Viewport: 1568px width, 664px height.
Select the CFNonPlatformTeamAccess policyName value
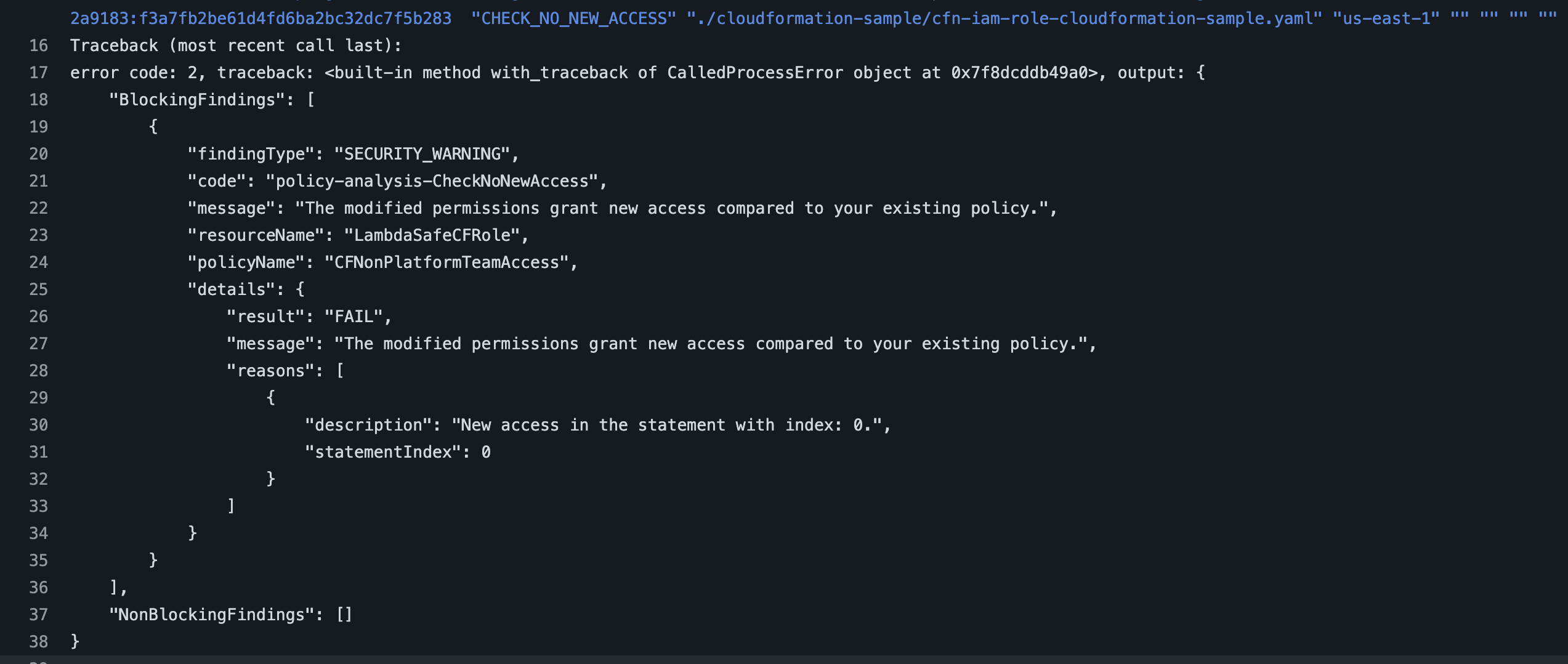(x=447, y=262)
